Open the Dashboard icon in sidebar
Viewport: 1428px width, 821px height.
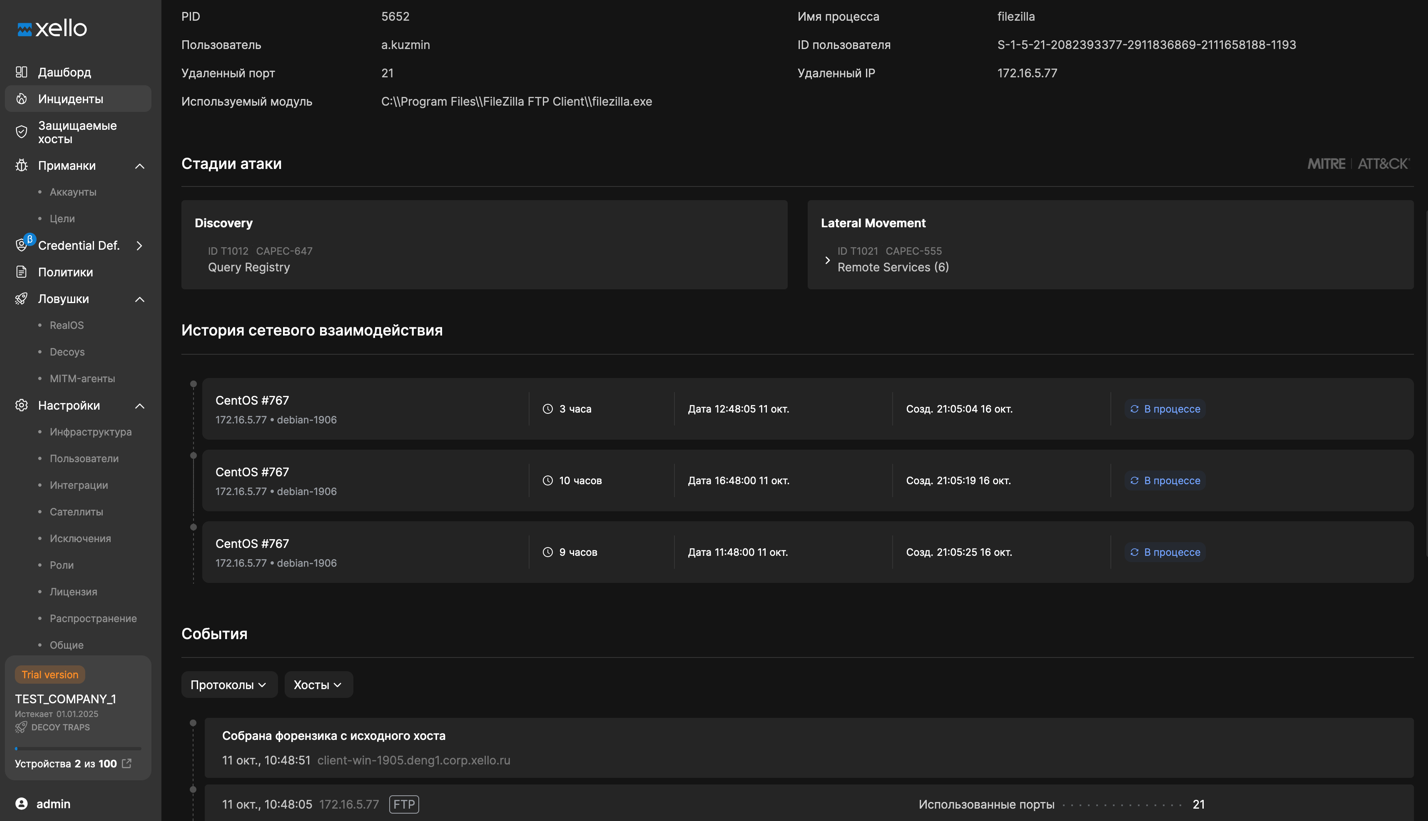point(21,72)
